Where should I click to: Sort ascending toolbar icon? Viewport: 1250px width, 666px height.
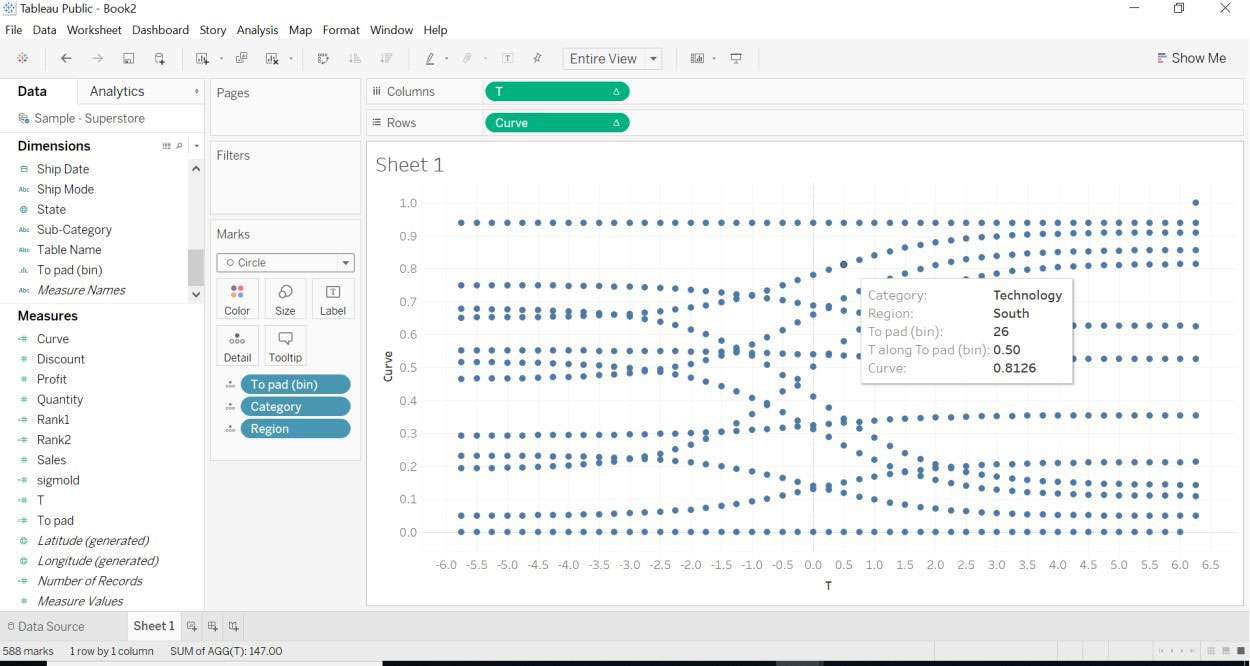(355, 58)
